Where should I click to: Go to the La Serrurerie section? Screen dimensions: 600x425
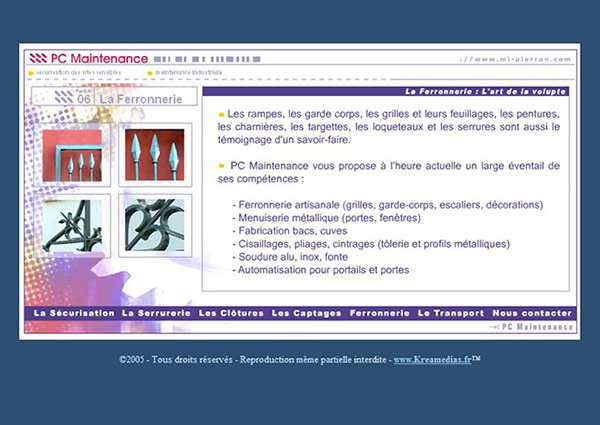(156, 313)
